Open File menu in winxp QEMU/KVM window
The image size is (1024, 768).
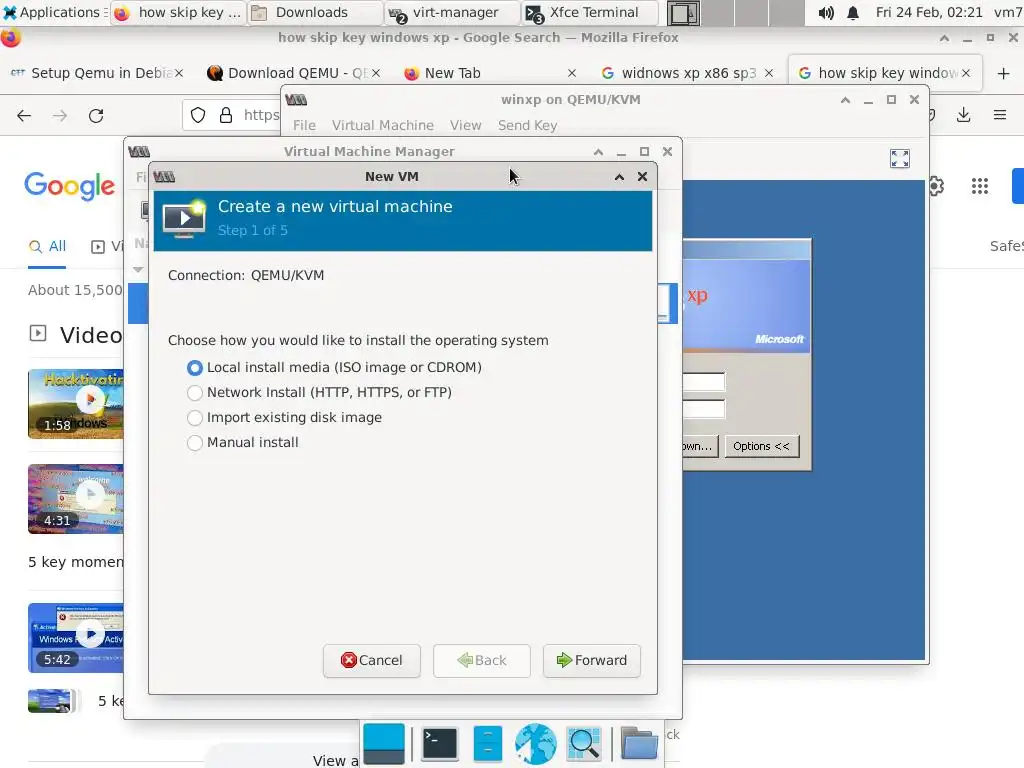[304, 125]
